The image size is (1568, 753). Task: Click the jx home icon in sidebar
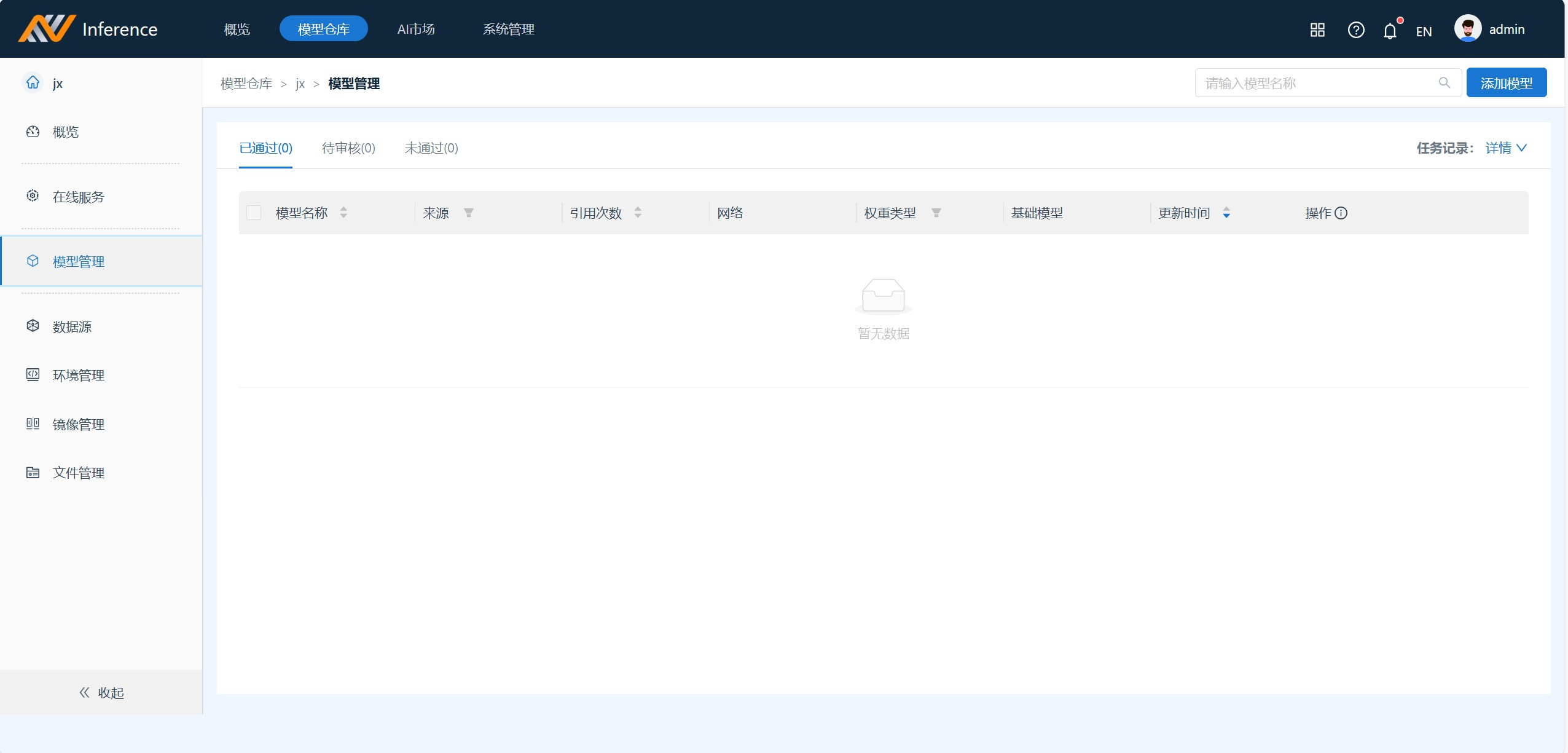[x=33, y=82]
